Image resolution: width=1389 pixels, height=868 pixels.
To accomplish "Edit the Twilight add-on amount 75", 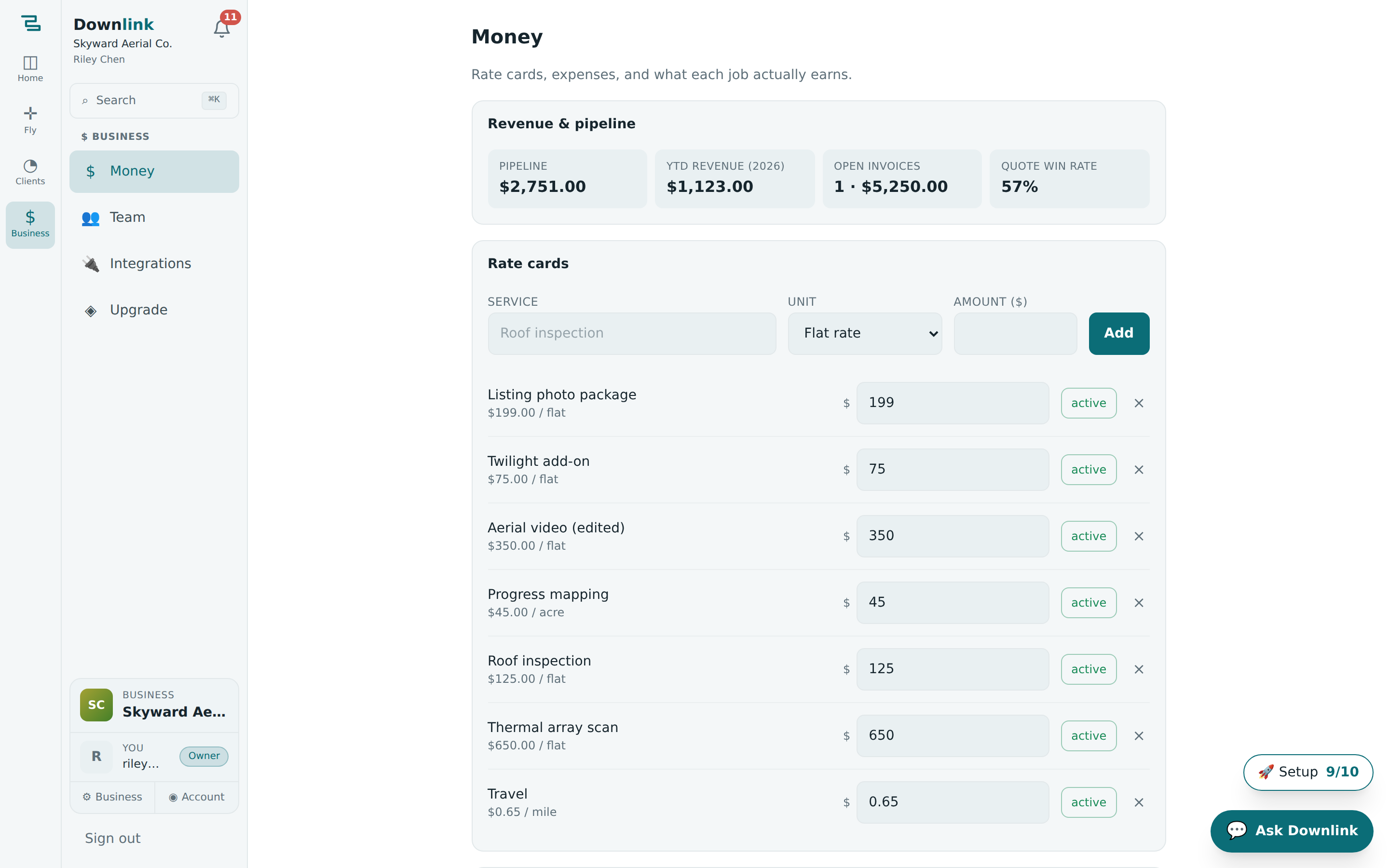I will click(952, 470).
